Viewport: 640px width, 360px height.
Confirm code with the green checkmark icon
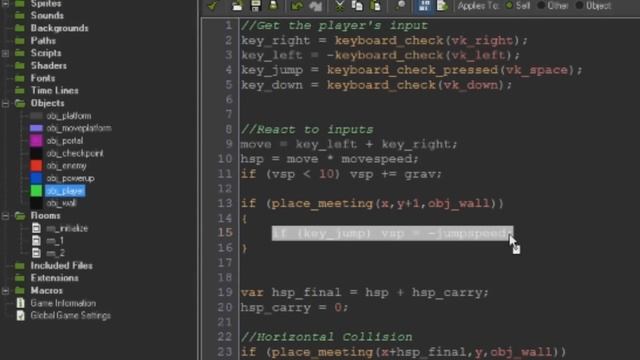[x=212, y=6]
